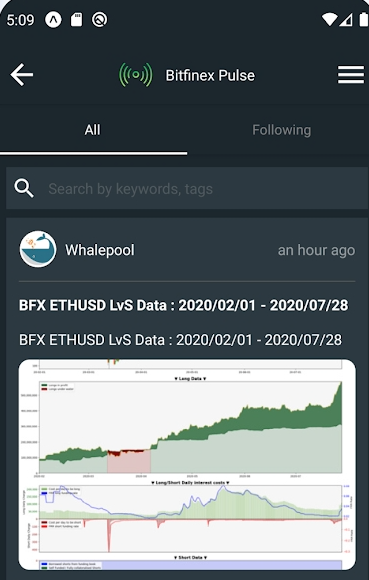Open the hamburger menu
369x580 pixels.
click(x=351, y=75)
